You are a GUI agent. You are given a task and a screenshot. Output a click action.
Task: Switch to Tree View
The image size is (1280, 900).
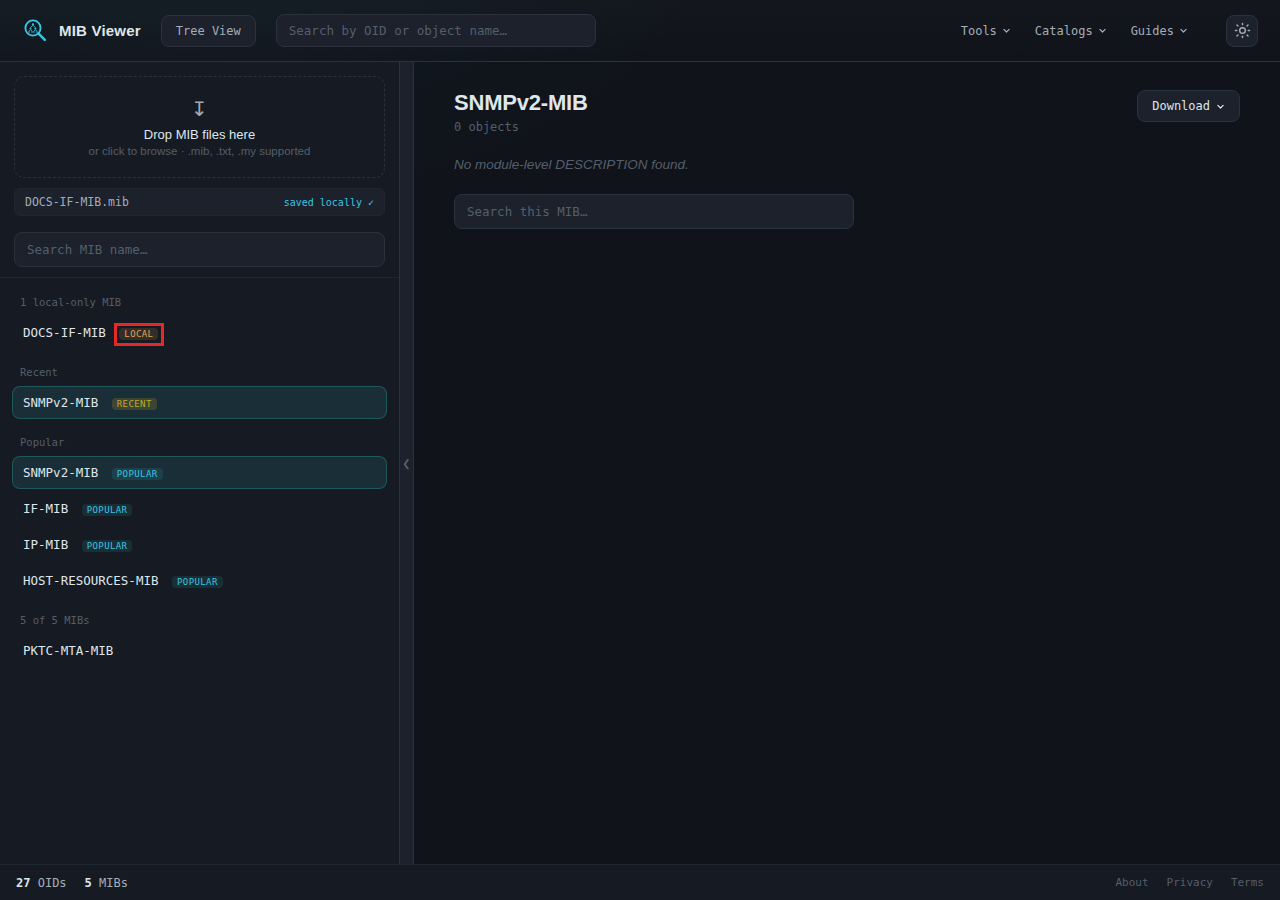click(x=208, y=30)
